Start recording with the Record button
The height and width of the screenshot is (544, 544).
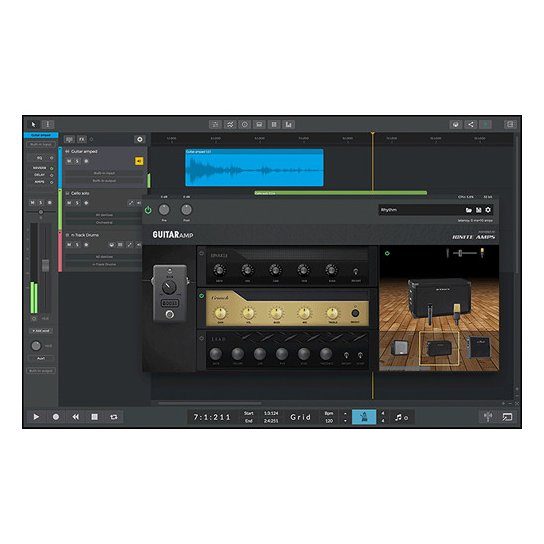click(x=56, y=417)
